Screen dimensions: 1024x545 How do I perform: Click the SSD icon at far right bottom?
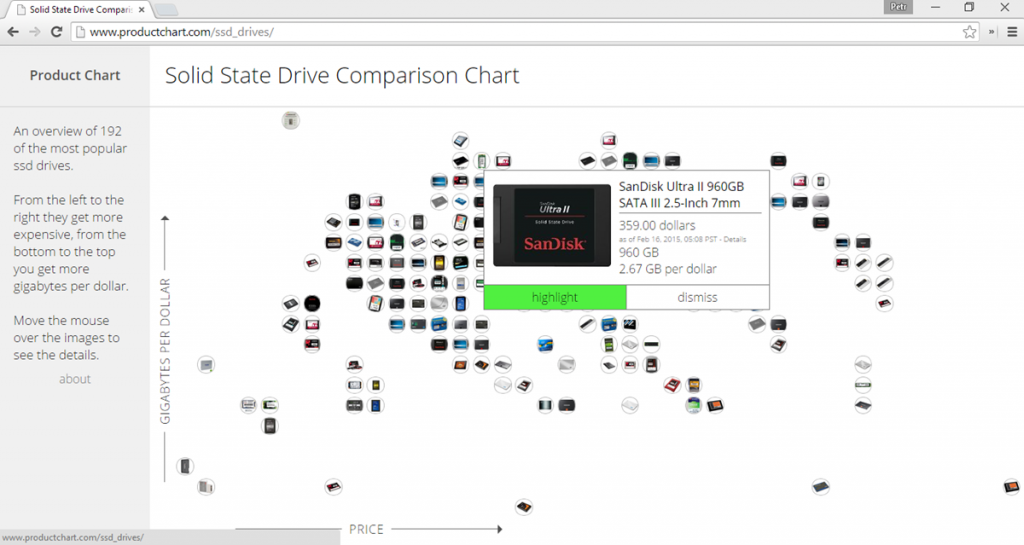tap(1012, 487)
